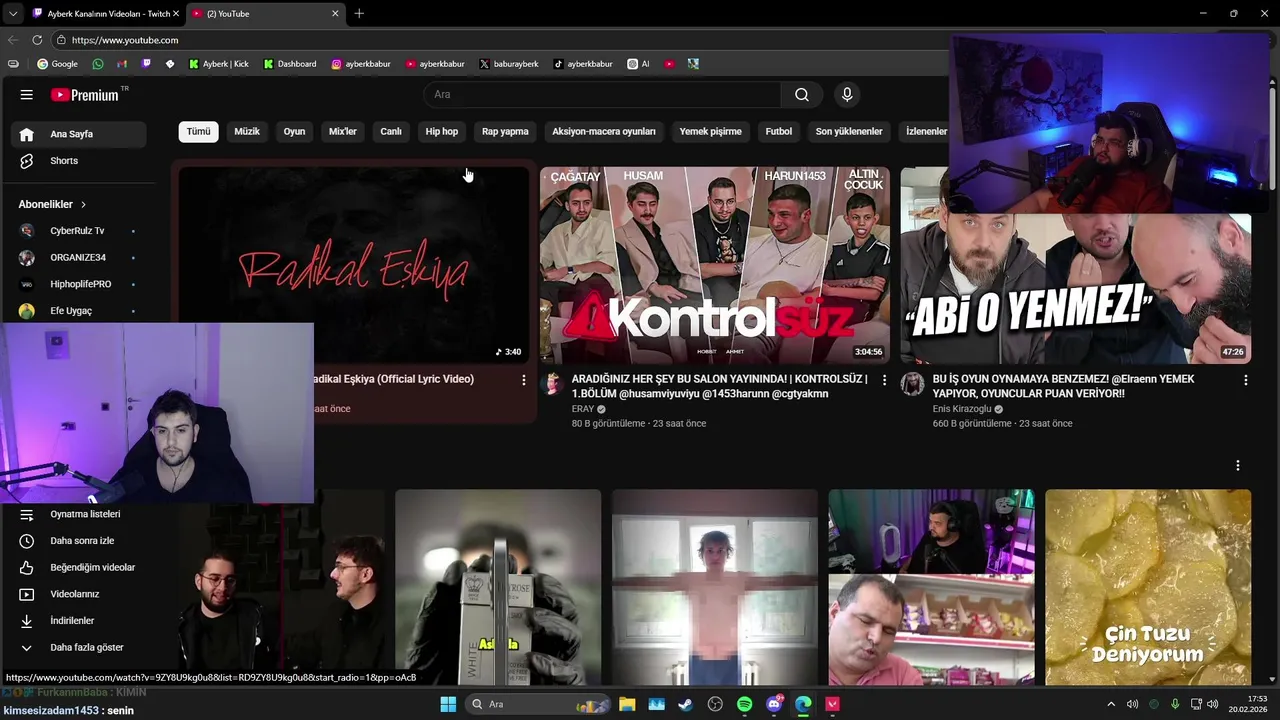Open Steam from the taskbar
This screenshot has height=720, width=1280.
tap(685, 704)
